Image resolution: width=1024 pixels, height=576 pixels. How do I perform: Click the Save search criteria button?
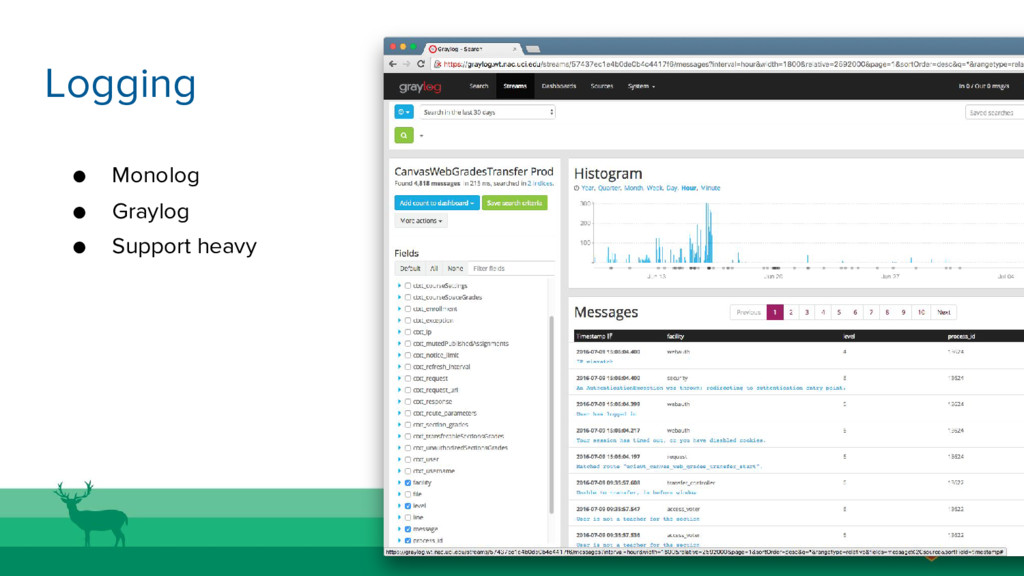515,203
